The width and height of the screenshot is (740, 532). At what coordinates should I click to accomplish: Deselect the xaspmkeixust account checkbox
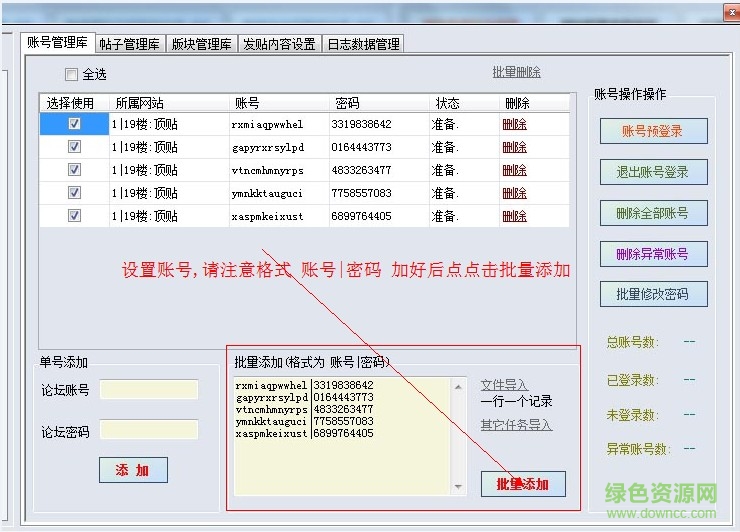coord(74,216)
